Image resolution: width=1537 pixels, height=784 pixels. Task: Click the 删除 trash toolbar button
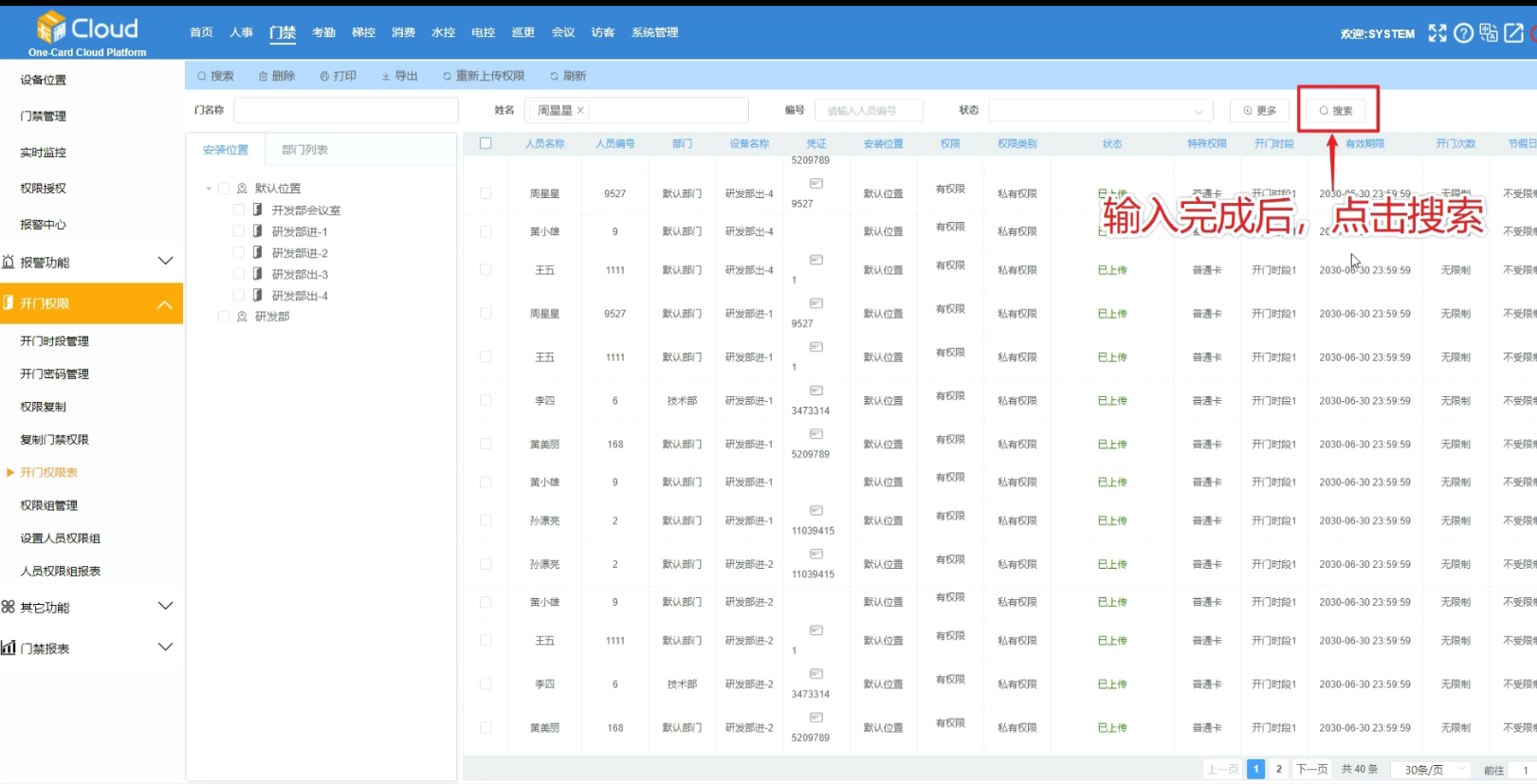[277, 76]
